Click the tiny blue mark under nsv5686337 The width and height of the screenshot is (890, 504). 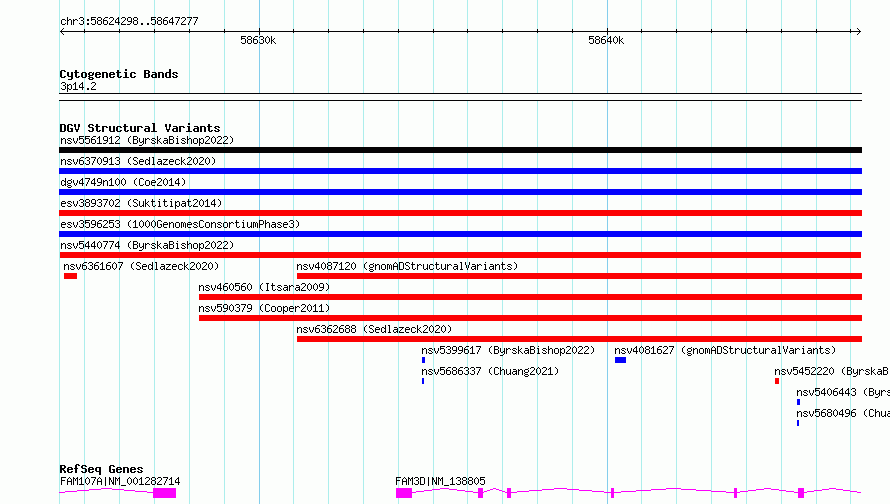(x=423, y=381)
